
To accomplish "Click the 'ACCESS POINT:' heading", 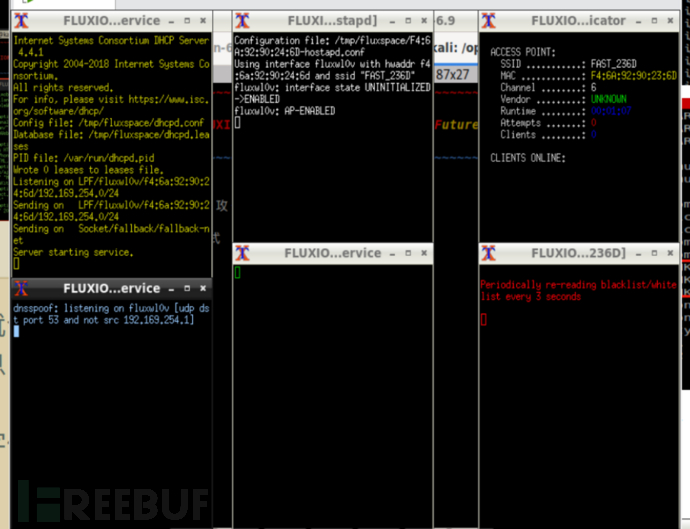I will tap(523, 52).
